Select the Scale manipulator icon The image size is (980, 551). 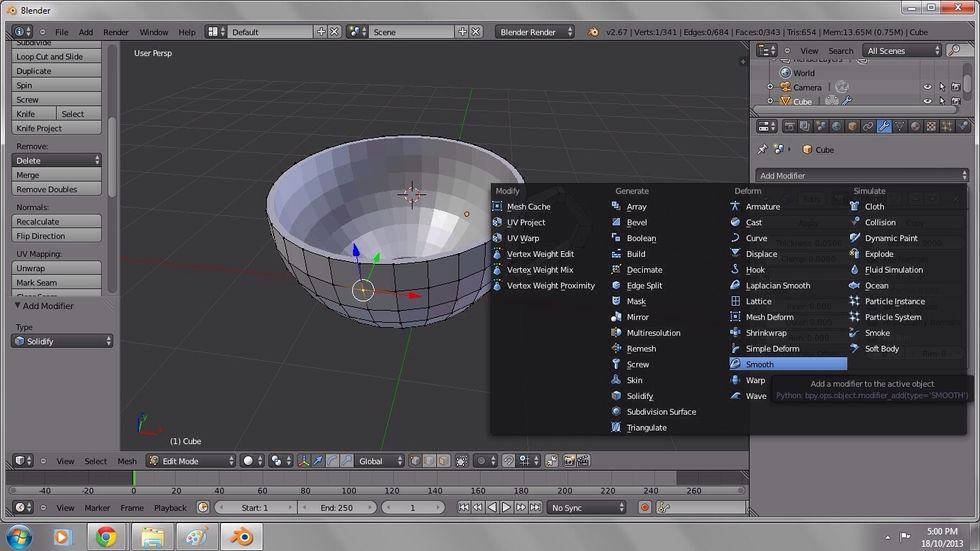[x=347, y=461]
